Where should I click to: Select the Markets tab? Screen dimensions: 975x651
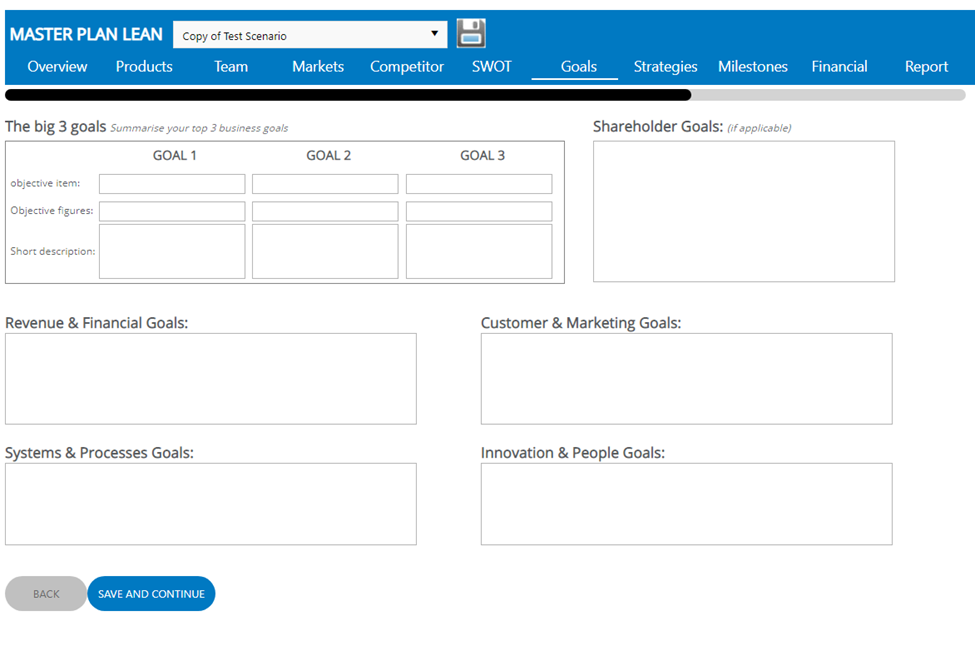[318, 67]
